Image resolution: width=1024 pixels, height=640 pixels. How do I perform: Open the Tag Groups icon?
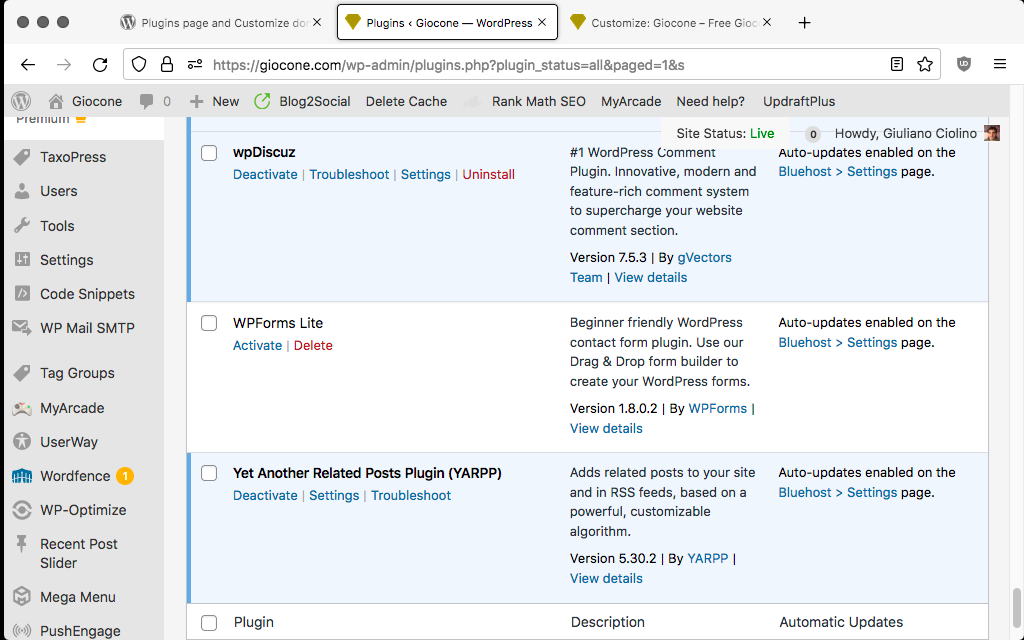point(22,373)
